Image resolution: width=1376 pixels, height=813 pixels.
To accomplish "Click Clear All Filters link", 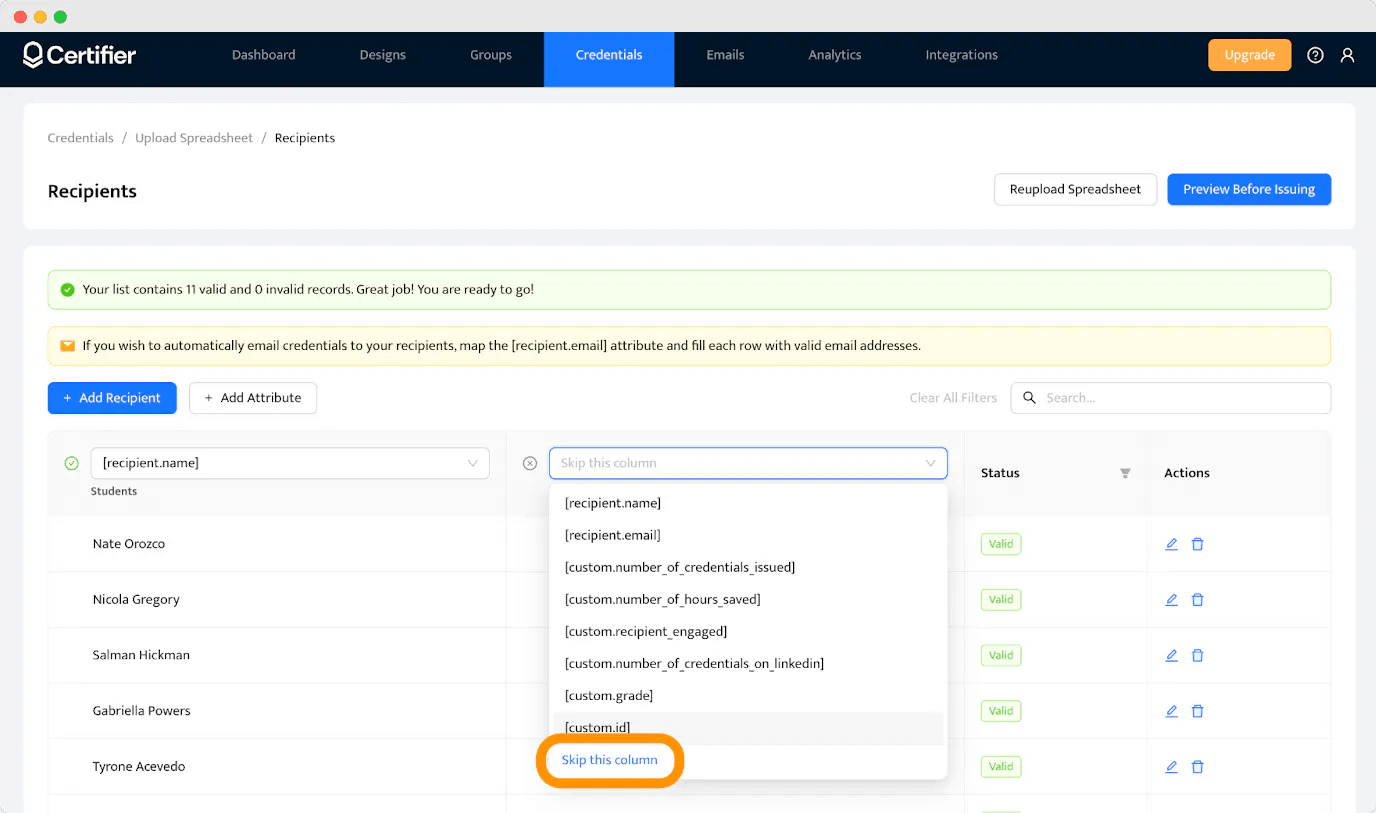I will [x=953, y=398].
